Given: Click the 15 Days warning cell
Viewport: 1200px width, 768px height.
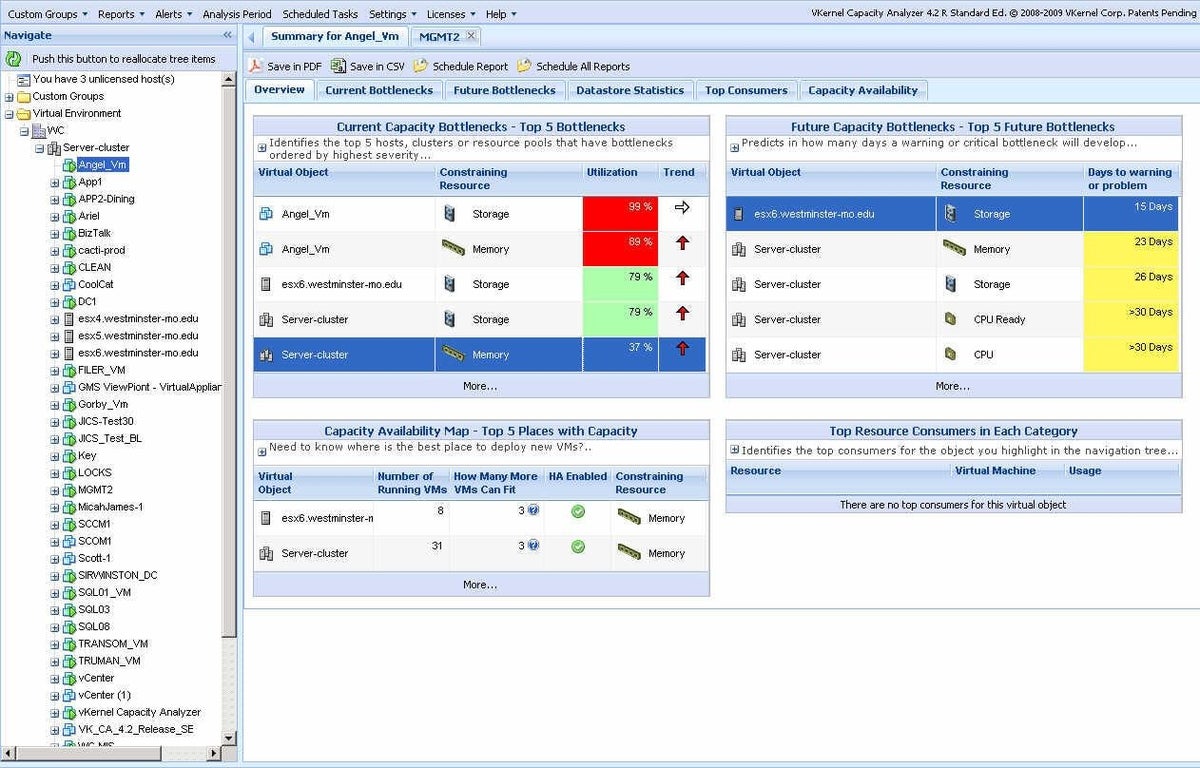Looking at the screenshot, I should (x=1132, y=214).
